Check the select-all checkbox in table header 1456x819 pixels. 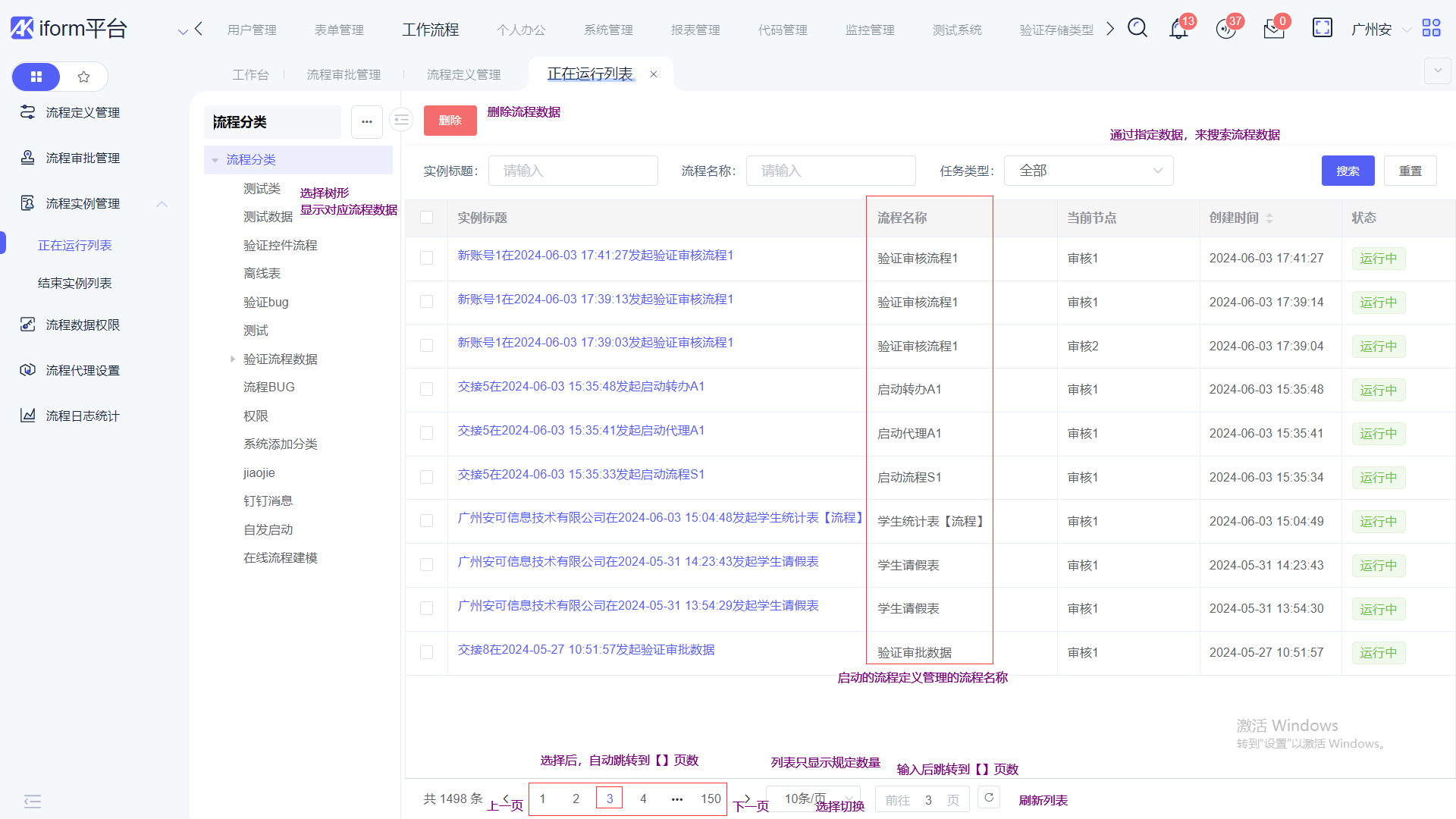click(427, 218)
